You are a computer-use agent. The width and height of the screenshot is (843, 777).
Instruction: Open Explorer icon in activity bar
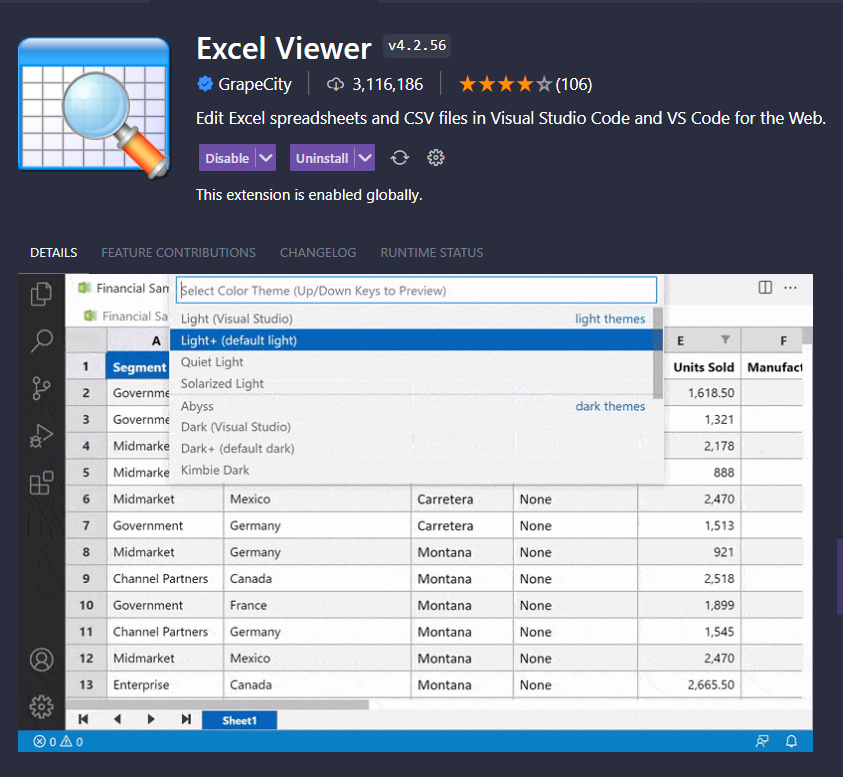42,294
